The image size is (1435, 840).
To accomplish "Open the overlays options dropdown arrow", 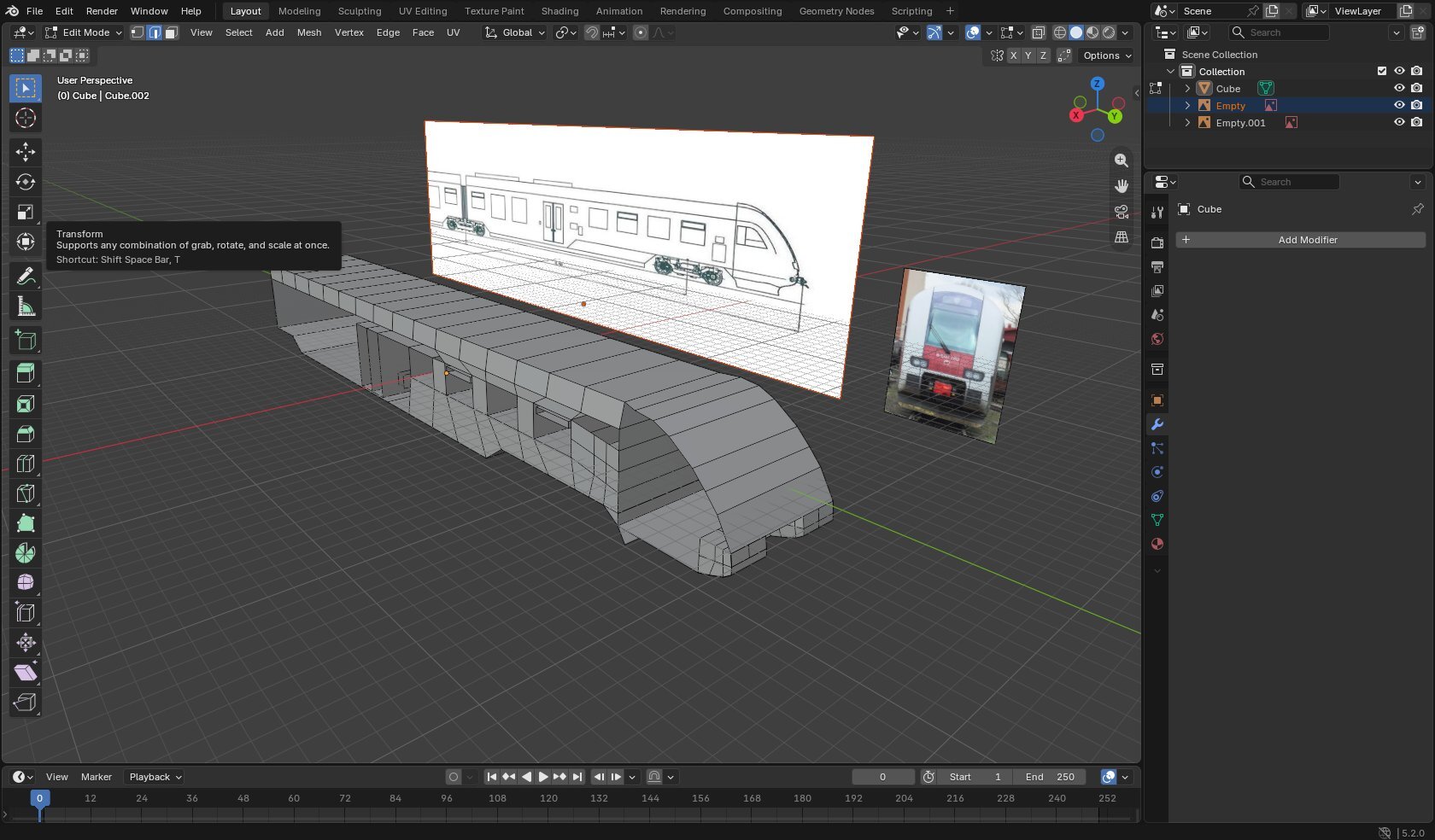I will click(x=988, y=32).
